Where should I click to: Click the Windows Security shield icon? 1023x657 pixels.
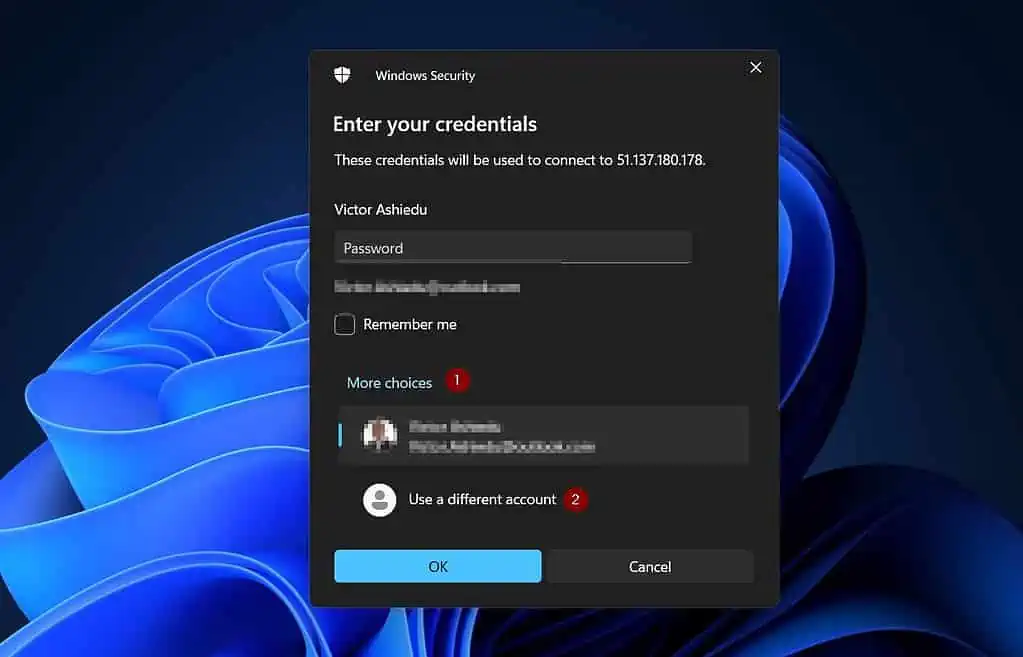coord(342,75)
